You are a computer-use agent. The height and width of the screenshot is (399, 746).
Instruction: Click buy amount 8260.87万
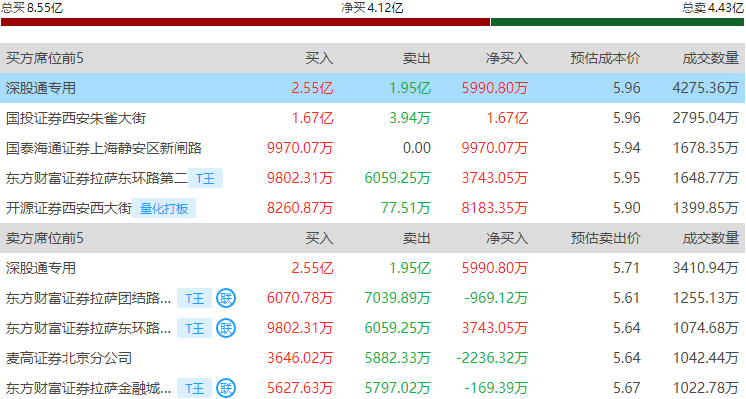pos(300,208)
